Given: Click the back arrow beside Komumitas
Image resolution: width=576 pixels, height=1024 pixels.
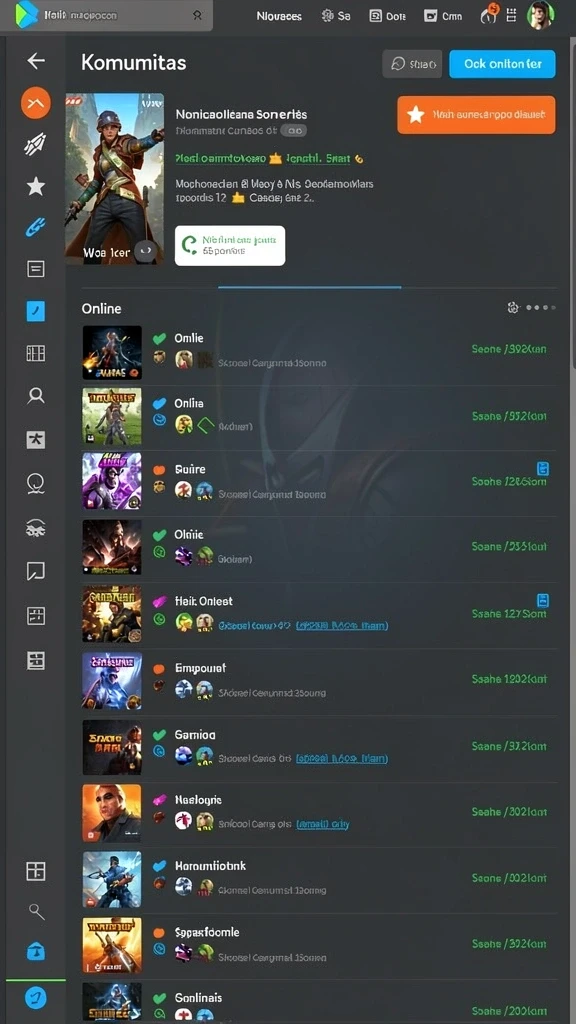Looking at the screenshot, I should pos(36,61).
